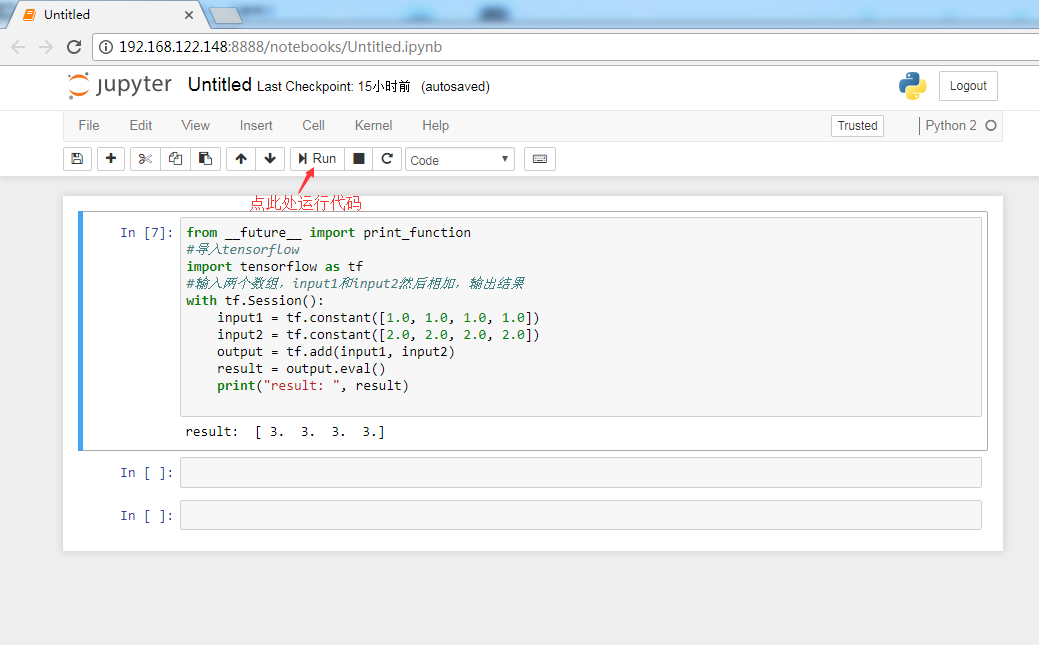Click the 'import tensorflow as tf' line
The width and height of the screenshot is (1039, 645).
click(274, 266)
